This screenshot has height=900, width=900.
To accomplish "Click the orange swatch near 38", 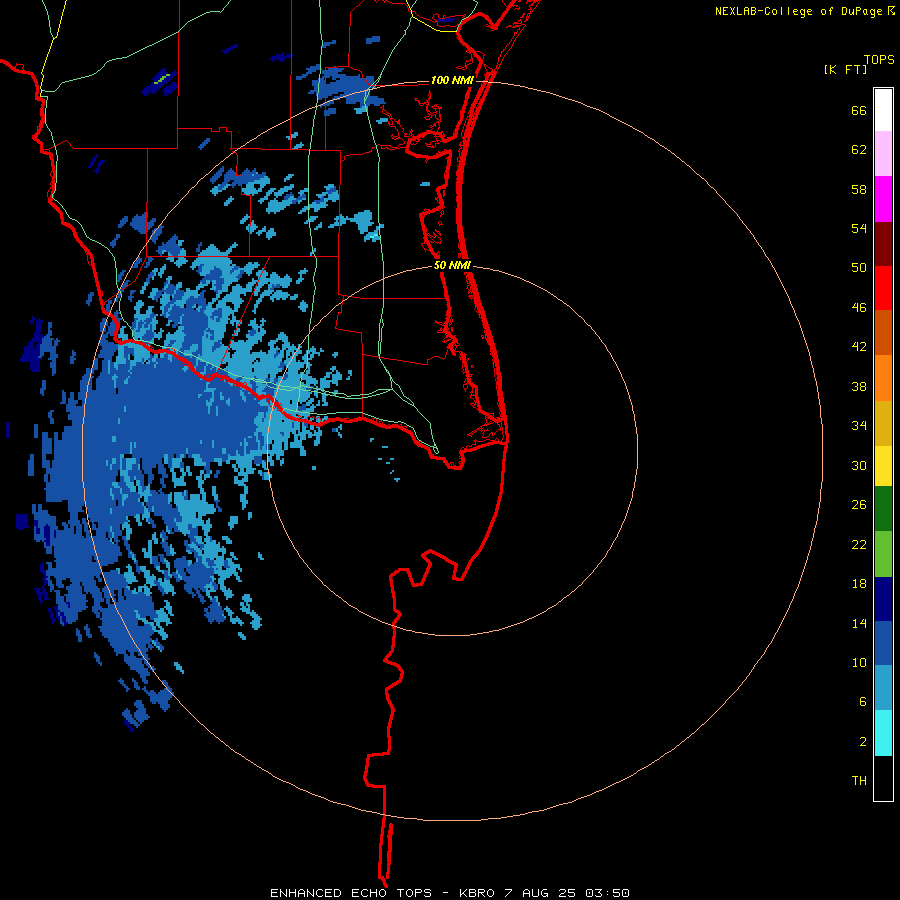I will 883,378.
